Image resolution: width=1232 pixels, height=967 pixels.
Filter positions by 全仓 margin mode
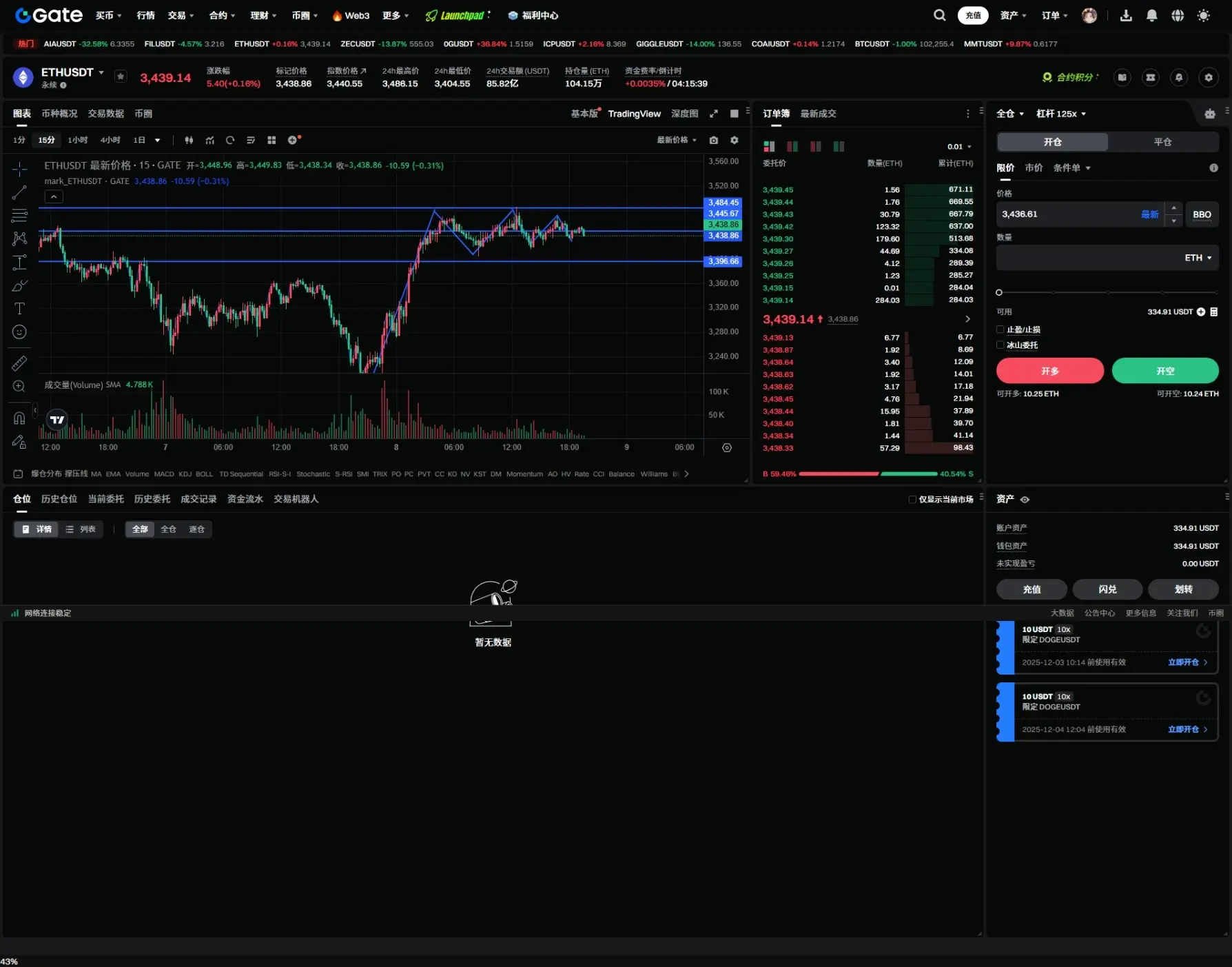point(169,529)
